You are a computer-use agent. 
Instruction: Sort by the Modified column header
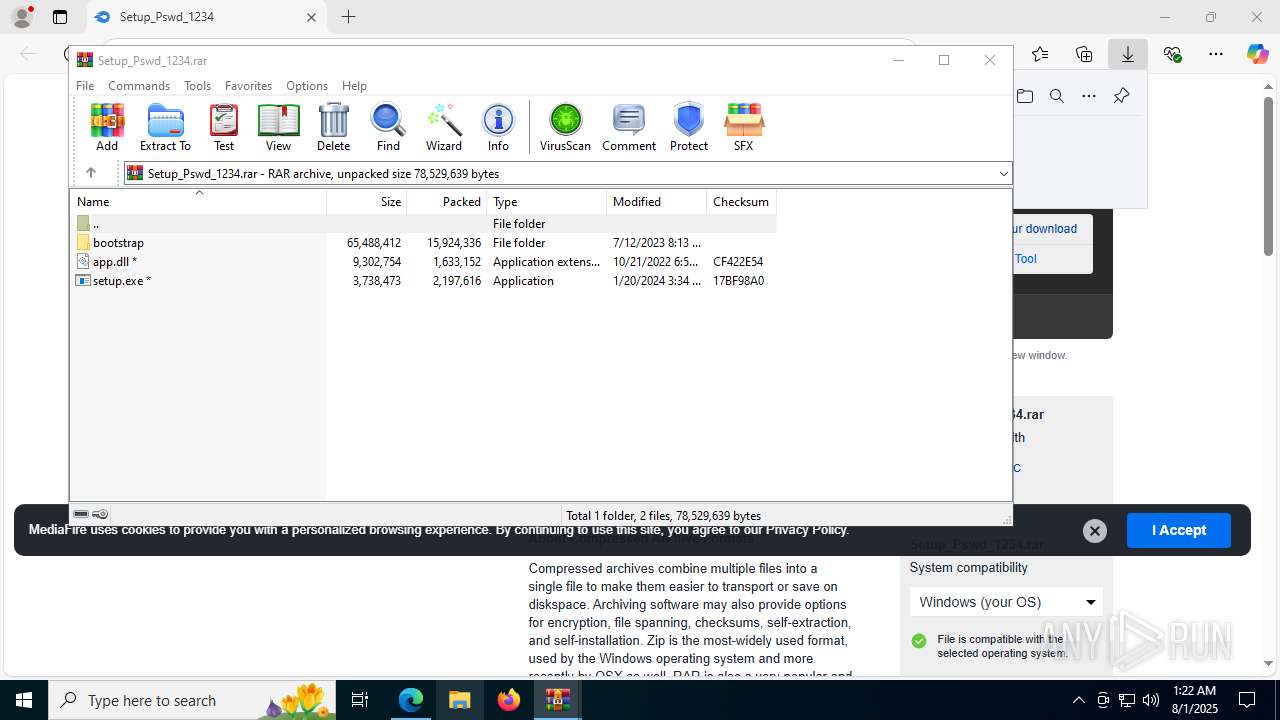tap(657, 201)
